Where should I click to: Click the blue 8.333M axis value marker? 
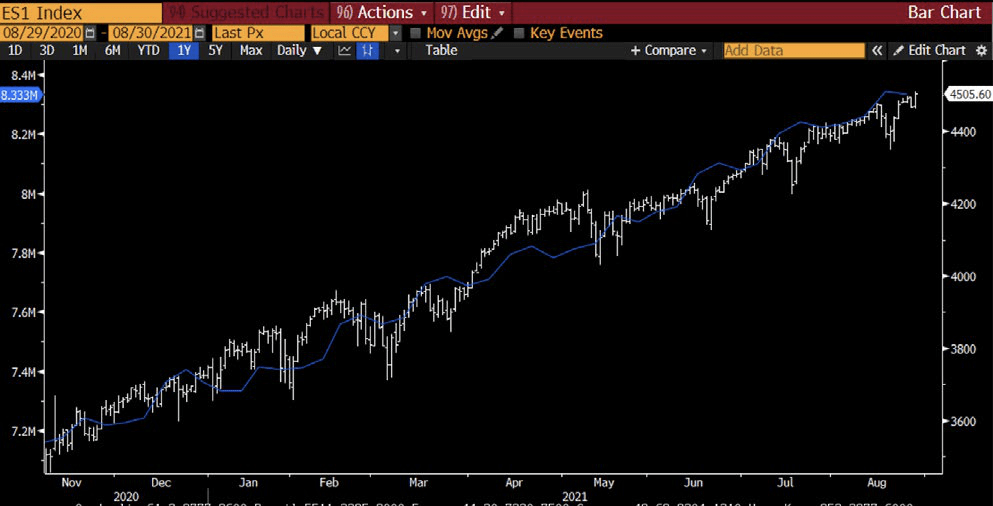(x=20, y=95)
